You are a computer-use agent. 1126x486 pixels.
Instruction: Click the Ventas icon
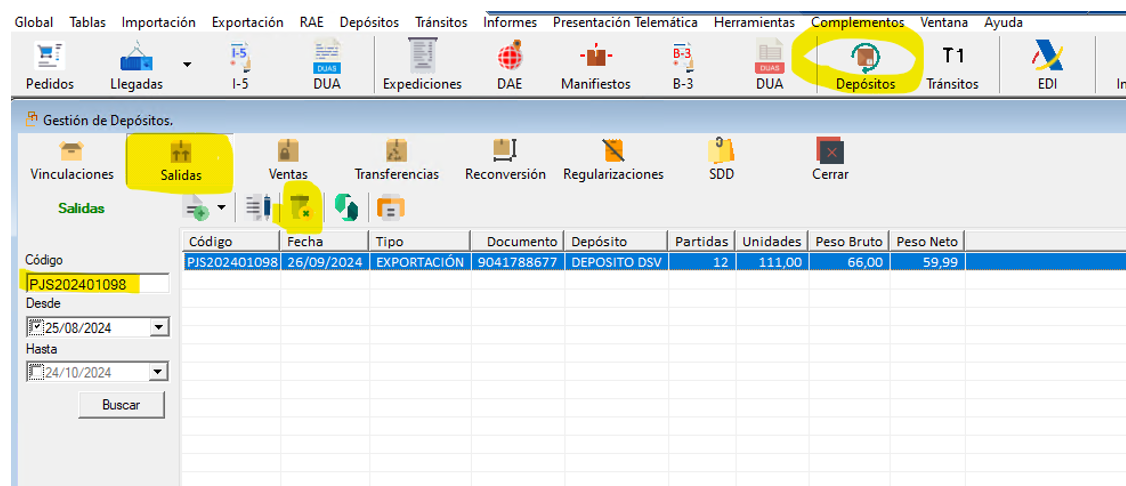tap(288, 152)
